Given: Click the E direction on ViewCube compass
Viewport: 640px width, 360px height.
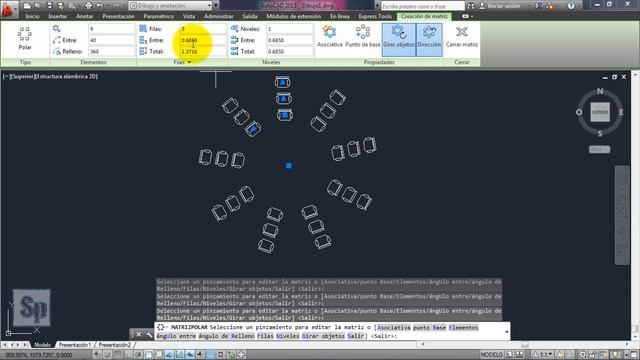Looking at the screenshot, I should pos(621,112).
